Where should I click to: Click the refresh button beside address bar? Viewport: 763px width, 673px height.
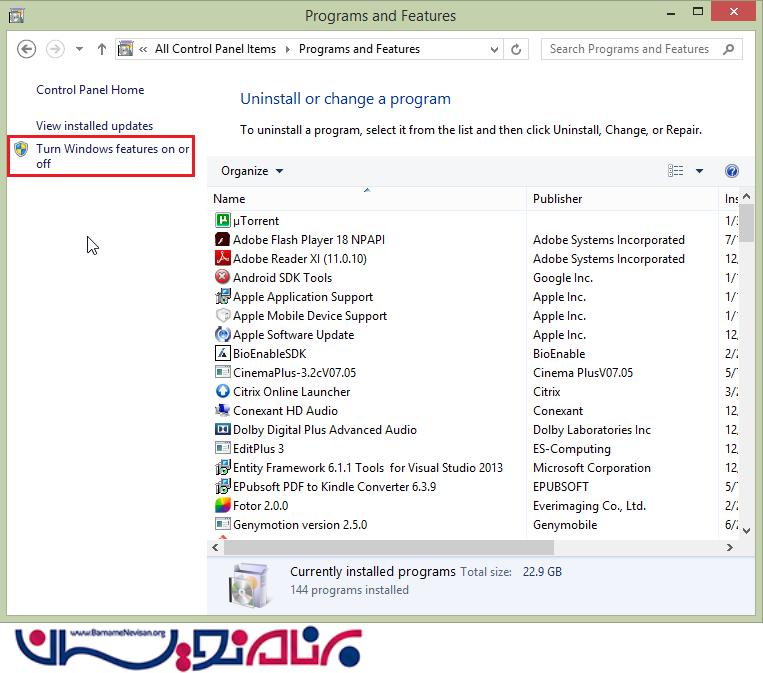click(x=517, y=49)
